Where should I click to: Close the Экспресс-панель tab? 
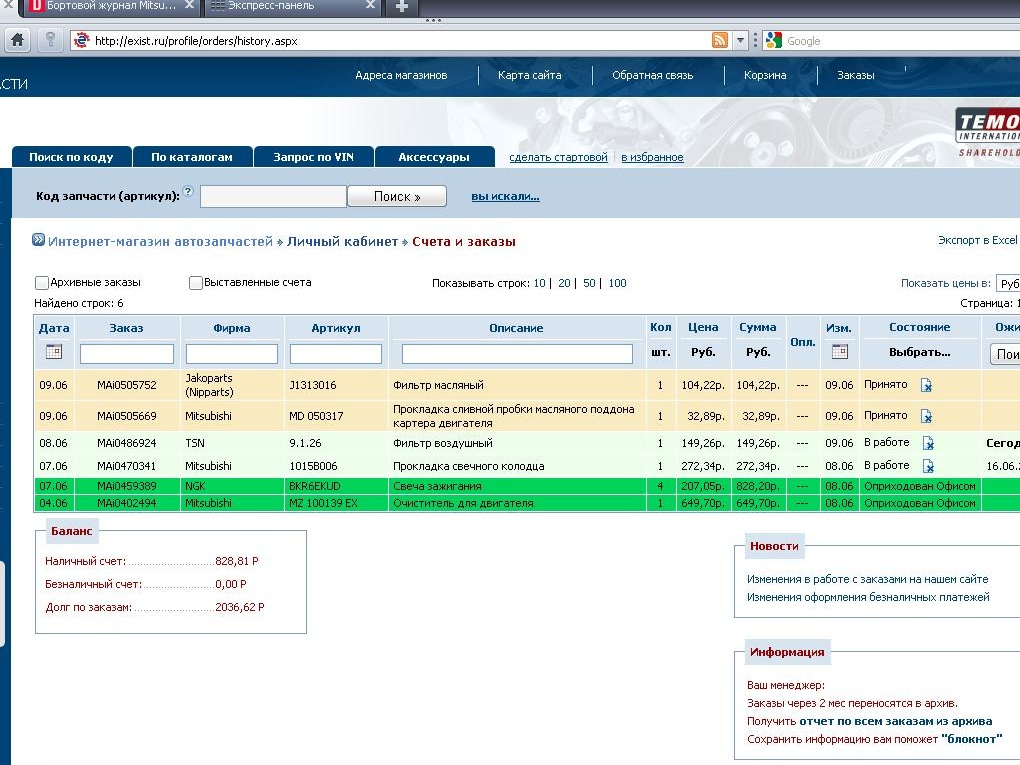(x=370, y=5)
